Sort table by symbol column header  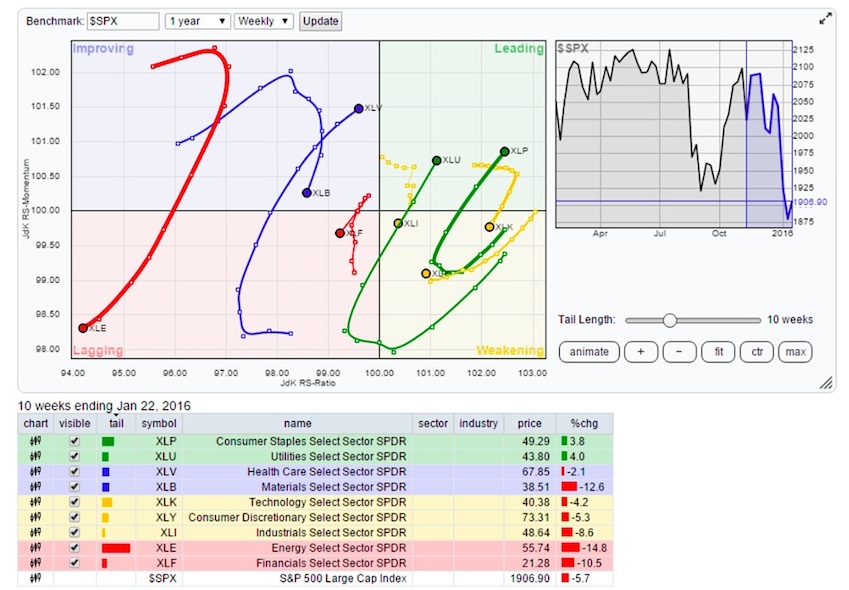click(159, 423)
